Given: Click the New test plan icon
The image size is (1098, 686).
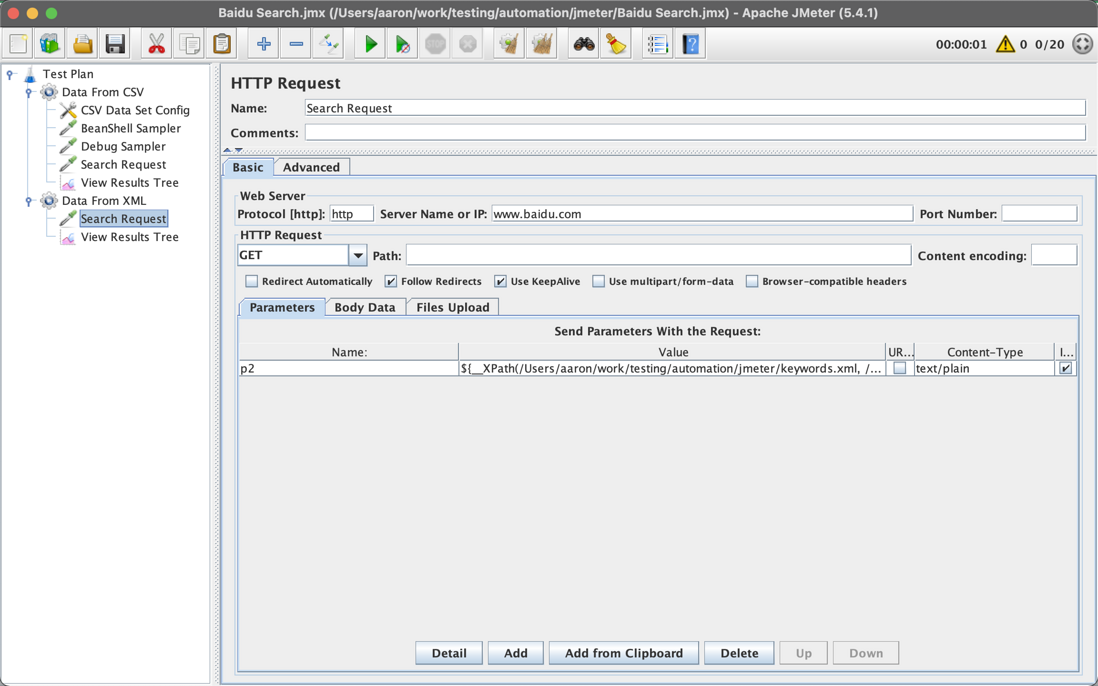Looking at the screenshot, I should point(18,44).
